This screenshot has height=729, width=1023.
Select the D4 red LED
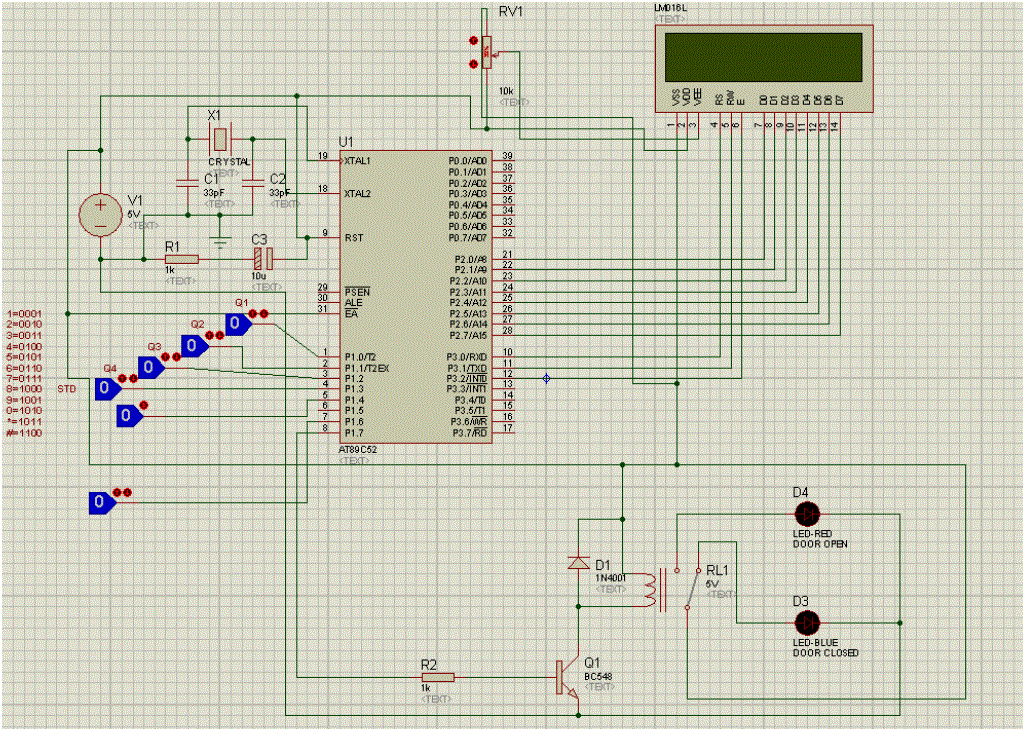pyautogui.click(x=806, y=514)
